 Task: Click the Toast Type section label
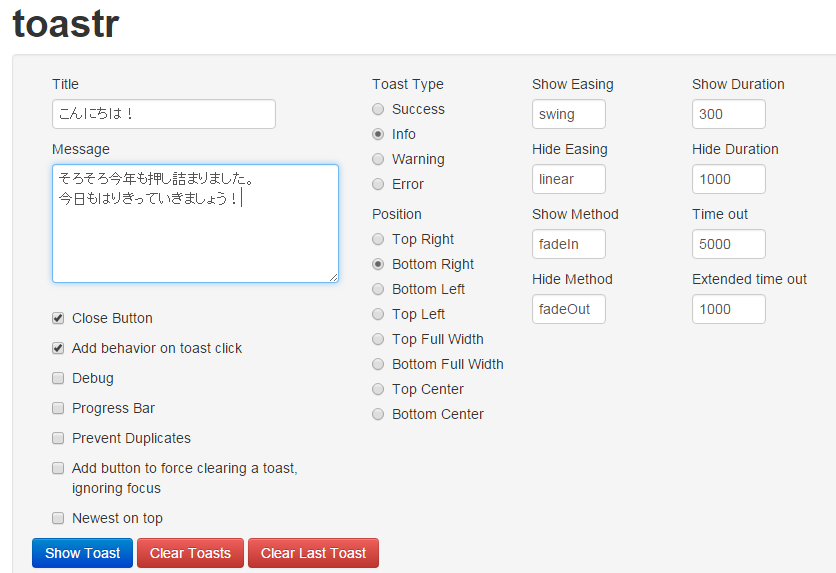pyautogui.click(x=408, y=84)
